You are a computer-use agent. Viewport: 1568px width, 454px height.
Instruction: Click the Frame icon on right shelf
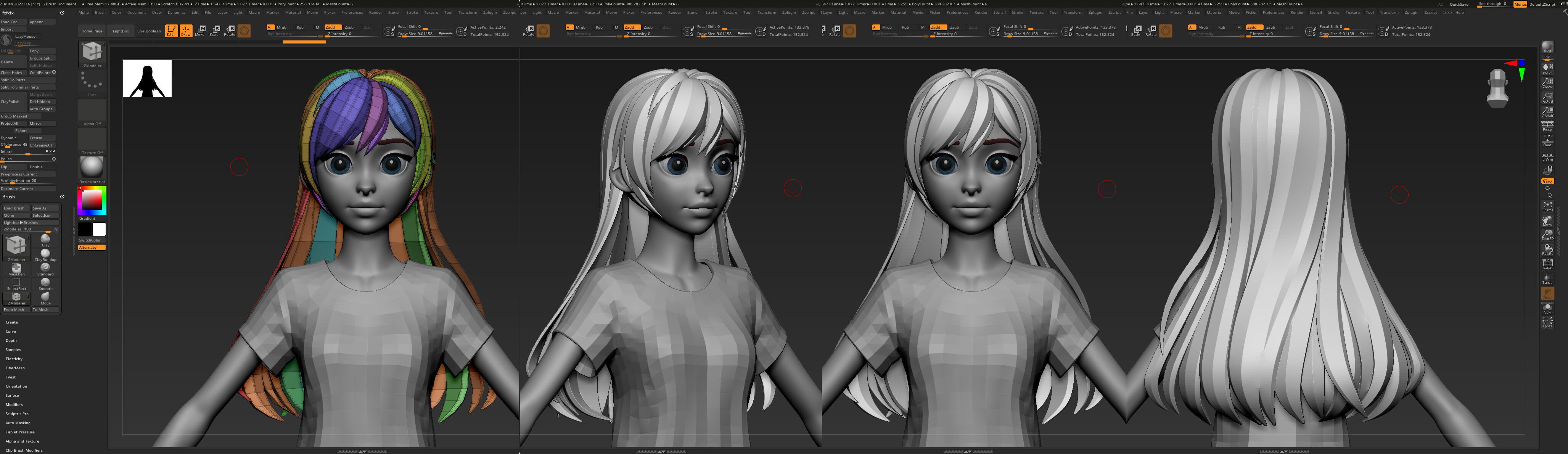pos(1547,206)
